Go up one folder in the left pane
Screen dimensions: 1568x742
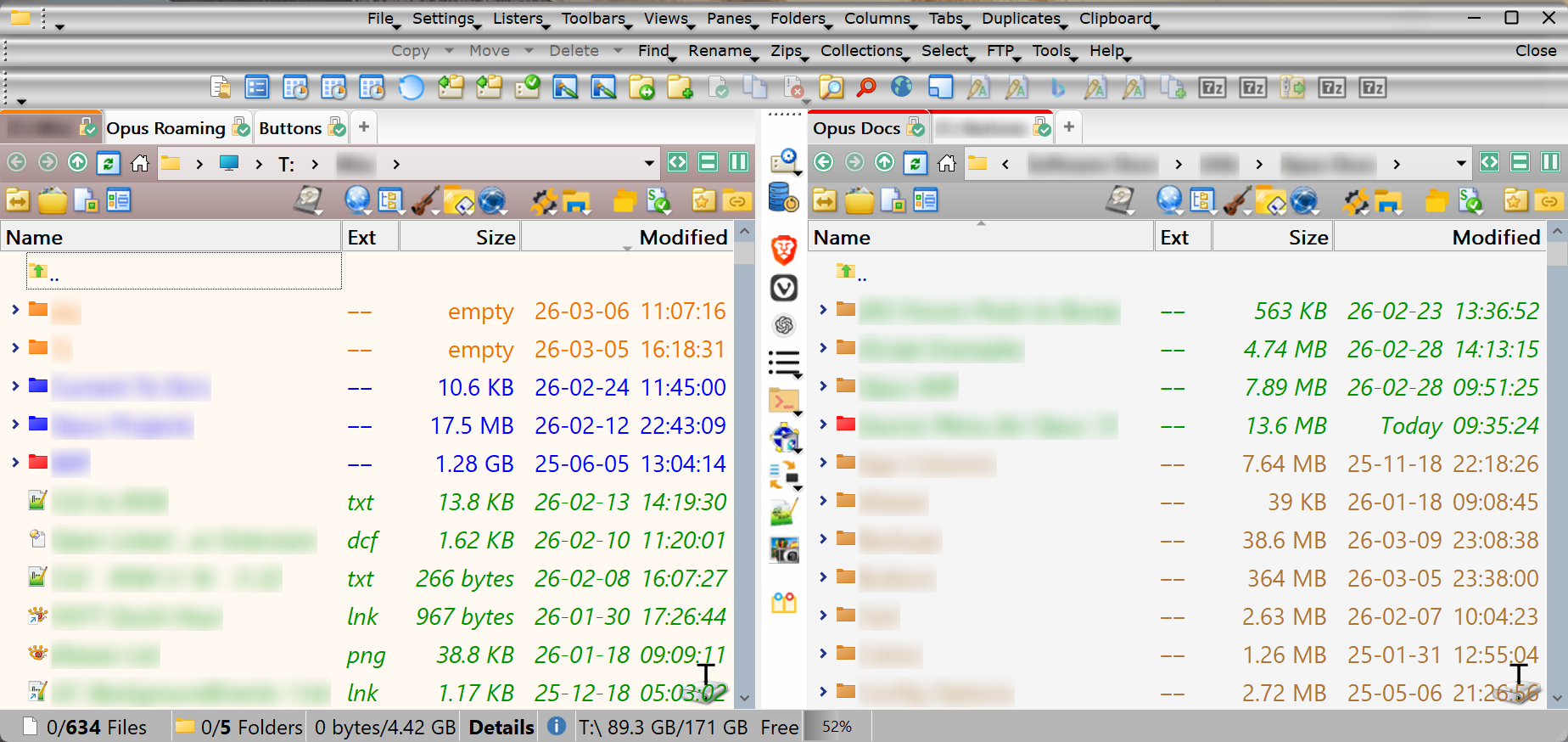click(x=77, y=163)
